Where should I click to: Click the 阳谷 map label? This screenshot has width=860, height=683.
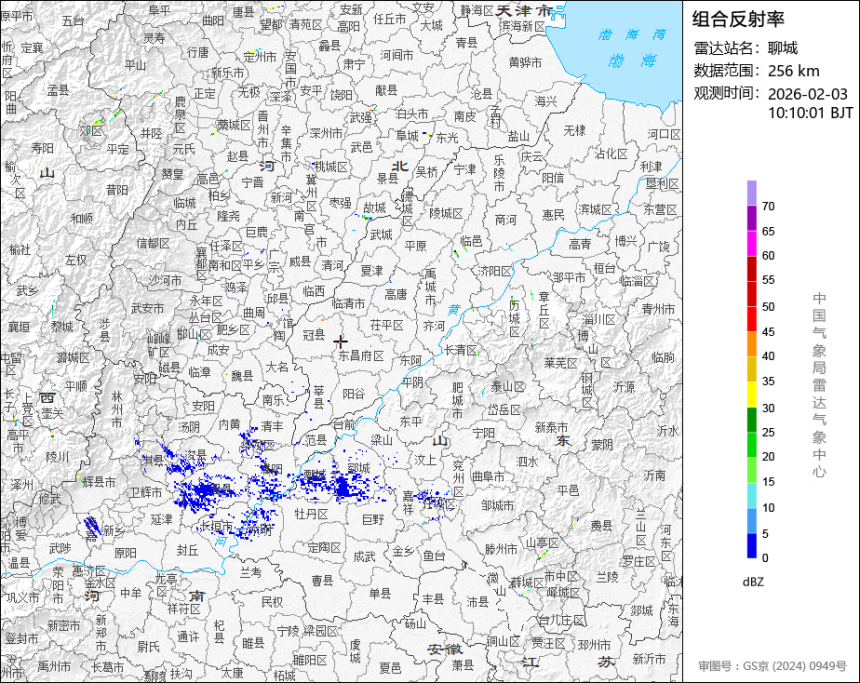click(353, 393)
